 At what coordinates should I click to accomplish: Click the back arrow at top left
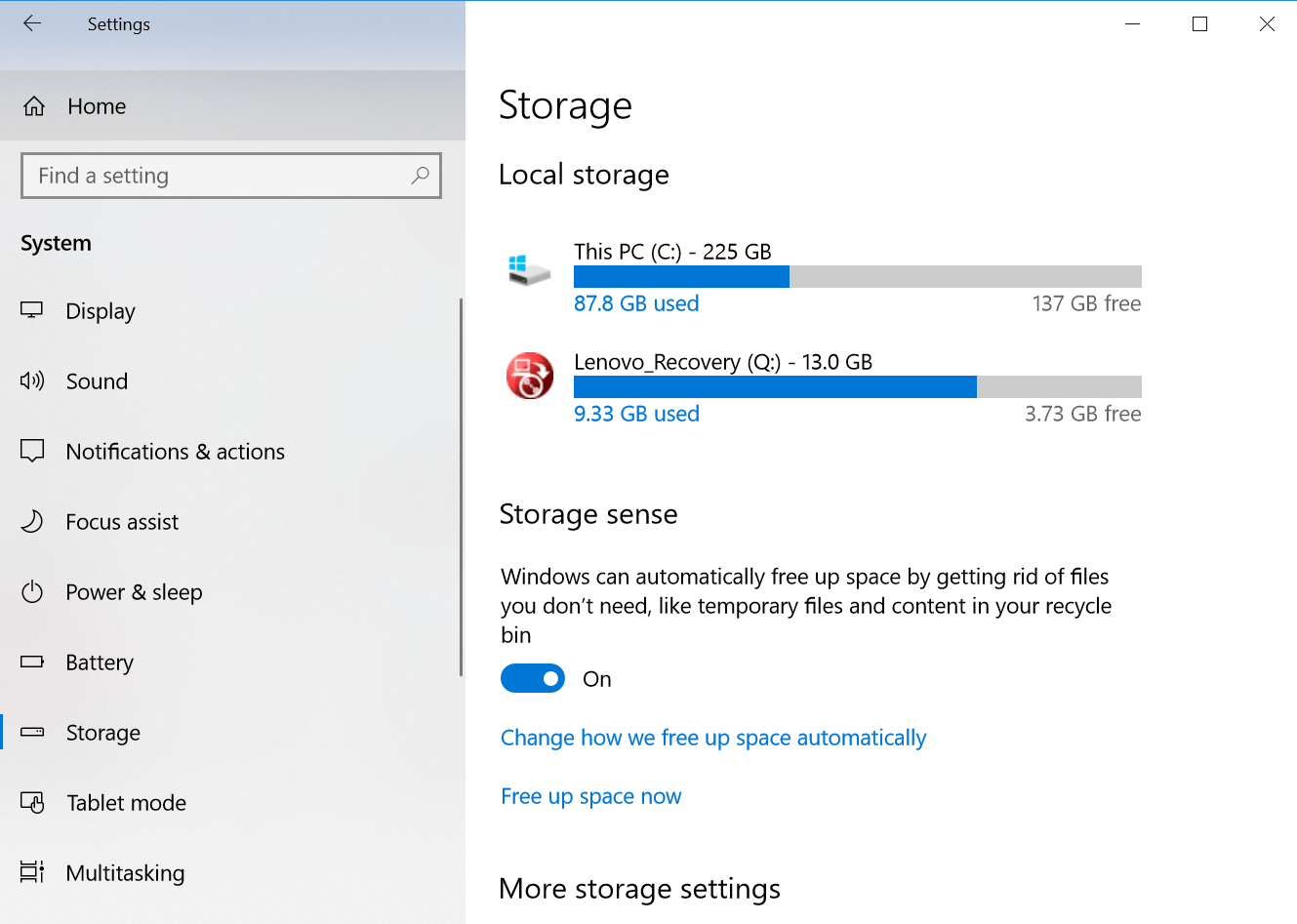32,23
